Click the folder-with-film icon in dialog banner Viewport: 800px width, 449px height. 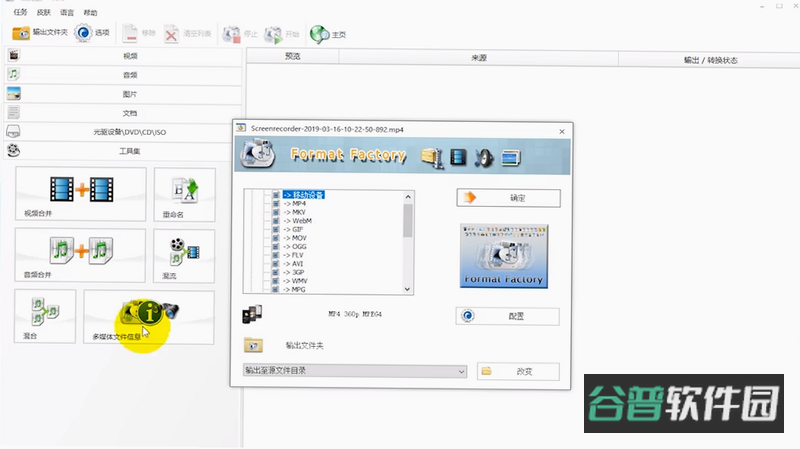[x=432, y=158]
